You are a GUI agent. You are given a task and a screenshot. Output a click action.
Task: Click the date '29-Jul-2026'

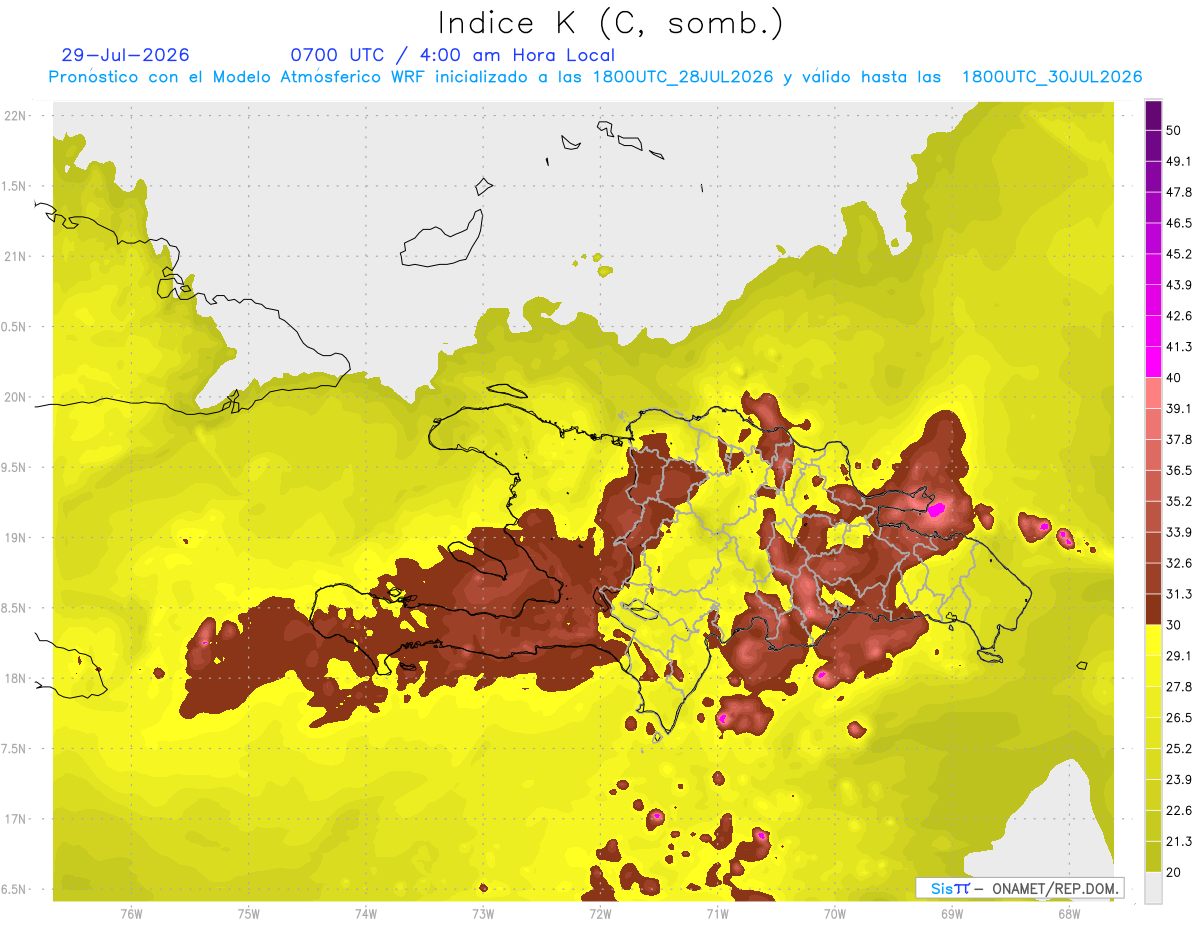[125, 55]
